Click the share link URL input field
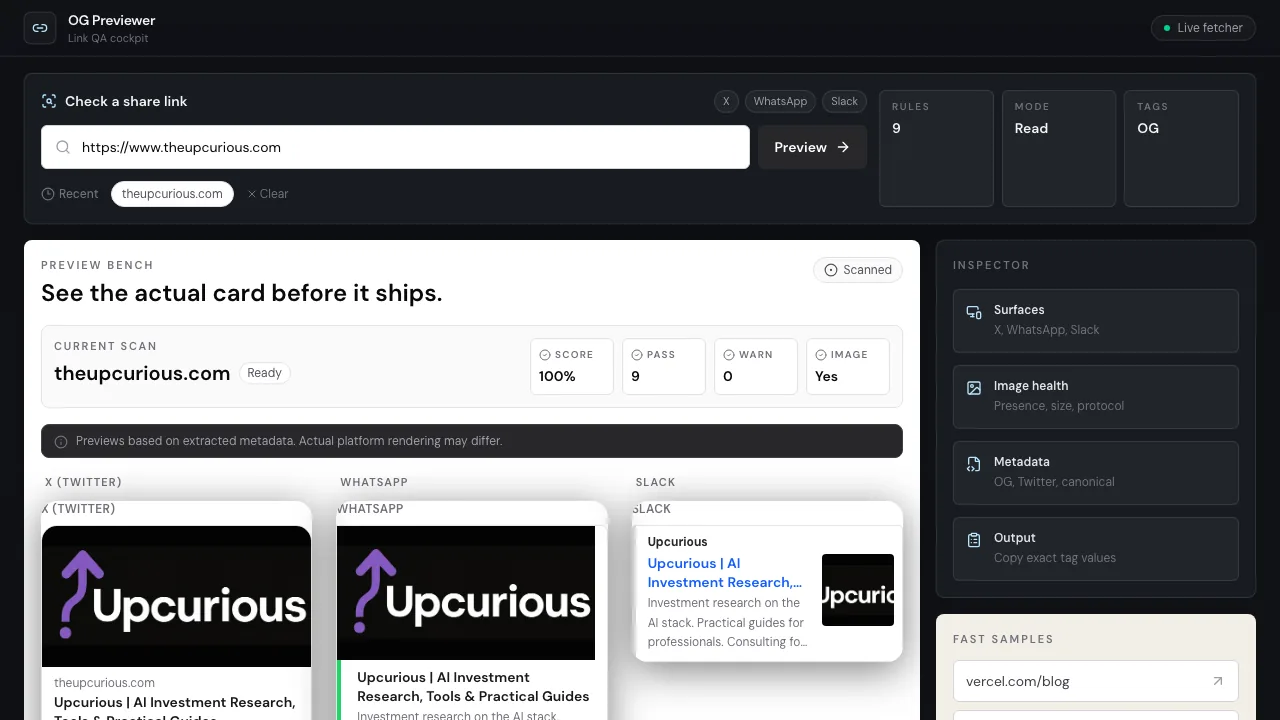The image size is (1280, 720). tap(395, 147)
